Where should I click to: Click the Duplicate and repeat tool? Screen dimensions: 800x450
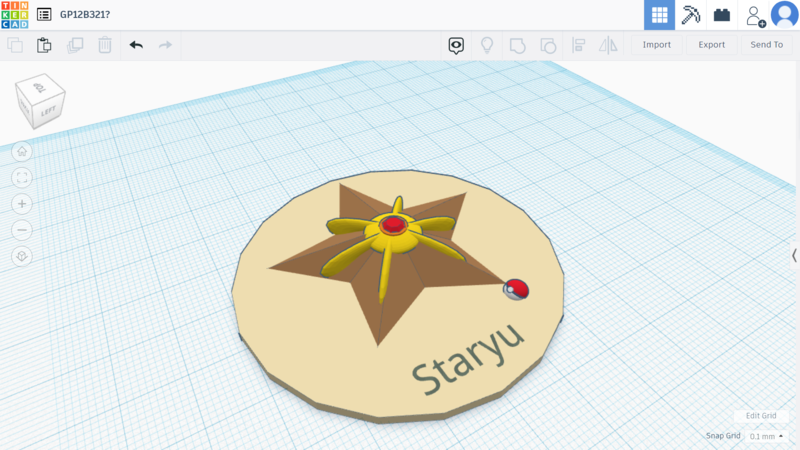click(75, 45)
